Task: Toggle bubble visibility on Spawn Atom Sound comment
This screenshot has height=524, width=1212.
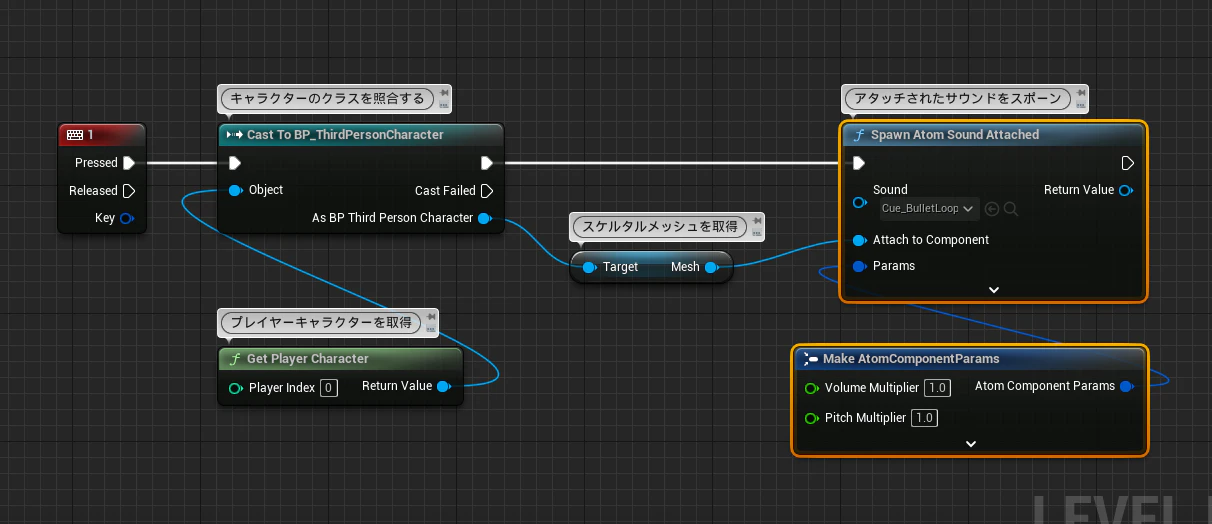Action: coord(1081,102)
